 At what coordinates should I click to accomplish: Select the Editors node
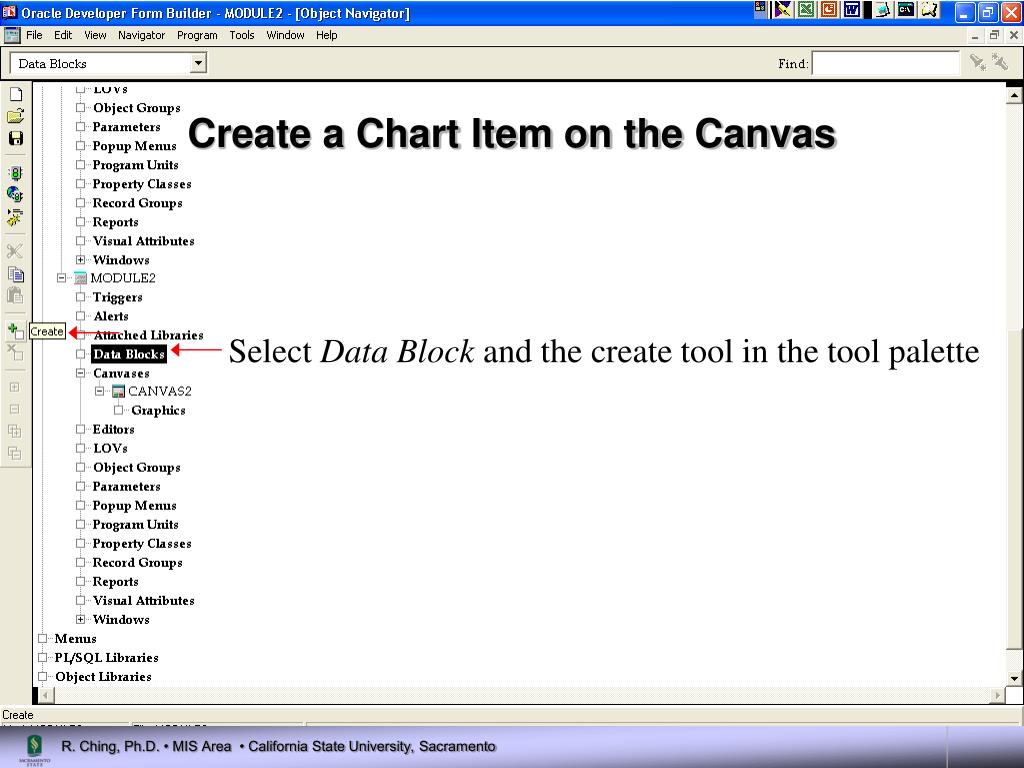[114, 429]
